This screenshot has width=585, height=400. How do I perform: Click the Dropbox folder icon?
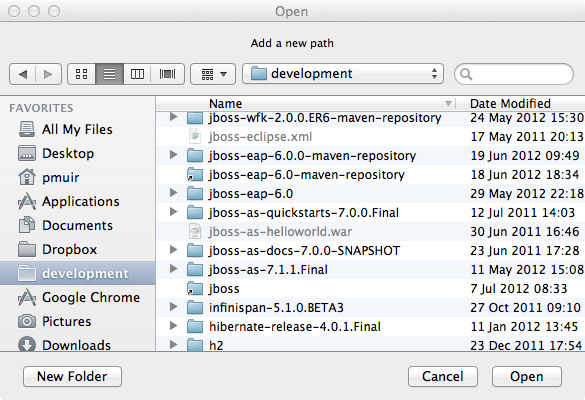click(27, 249)
